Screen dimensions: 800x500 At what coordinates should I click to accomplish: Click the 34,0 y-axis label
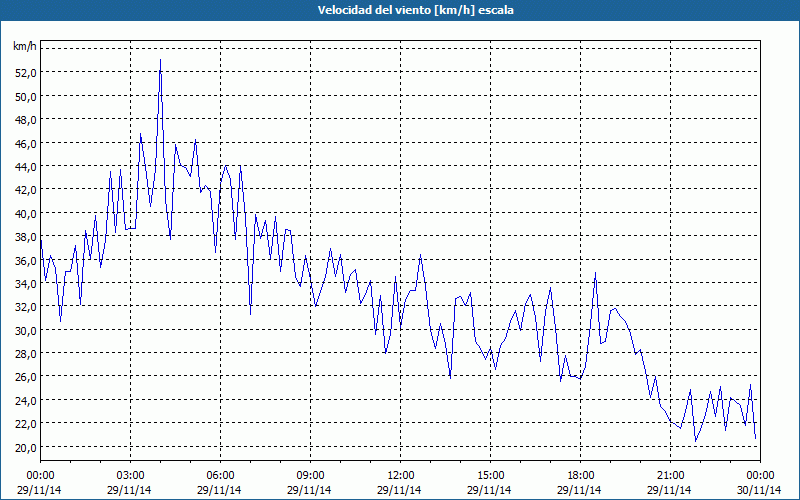point(27,283)
